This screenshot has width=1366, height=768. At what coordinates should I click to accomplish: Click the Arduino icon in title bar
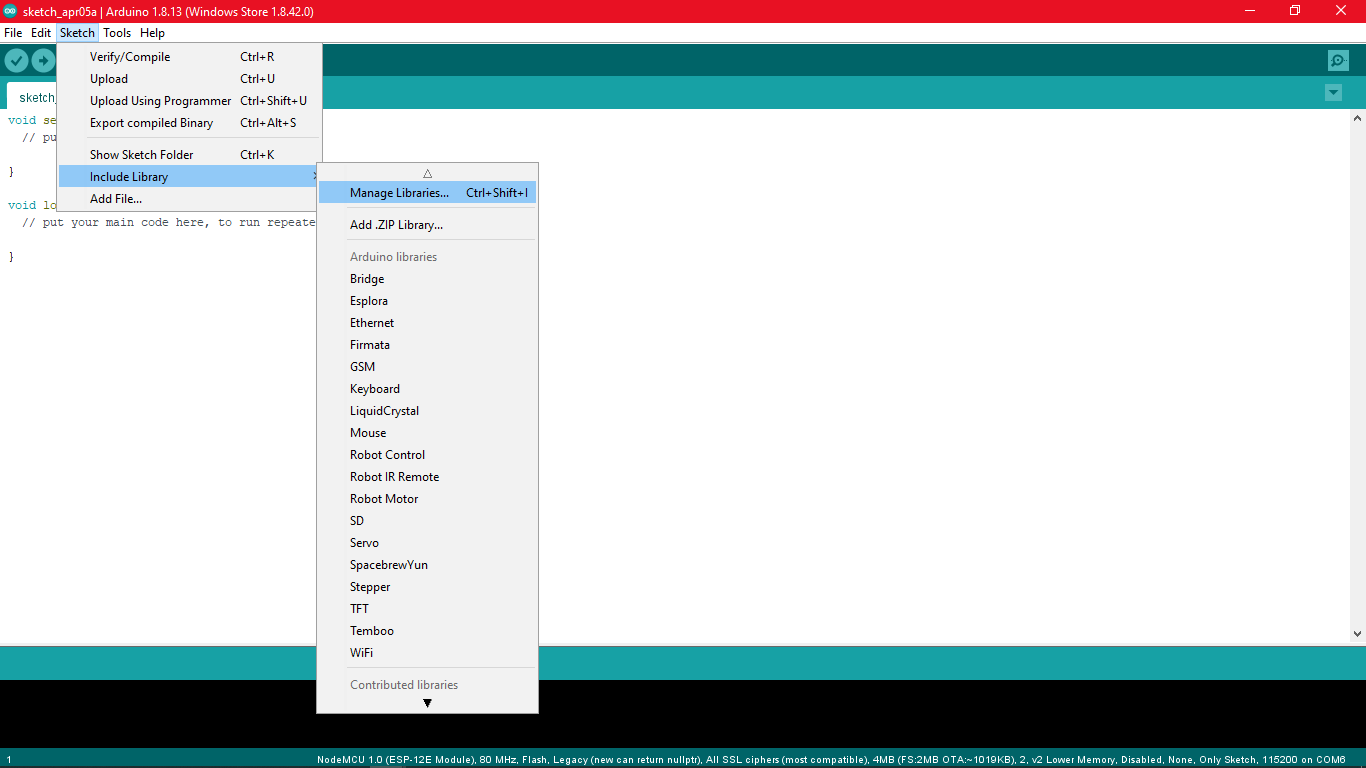11,11
